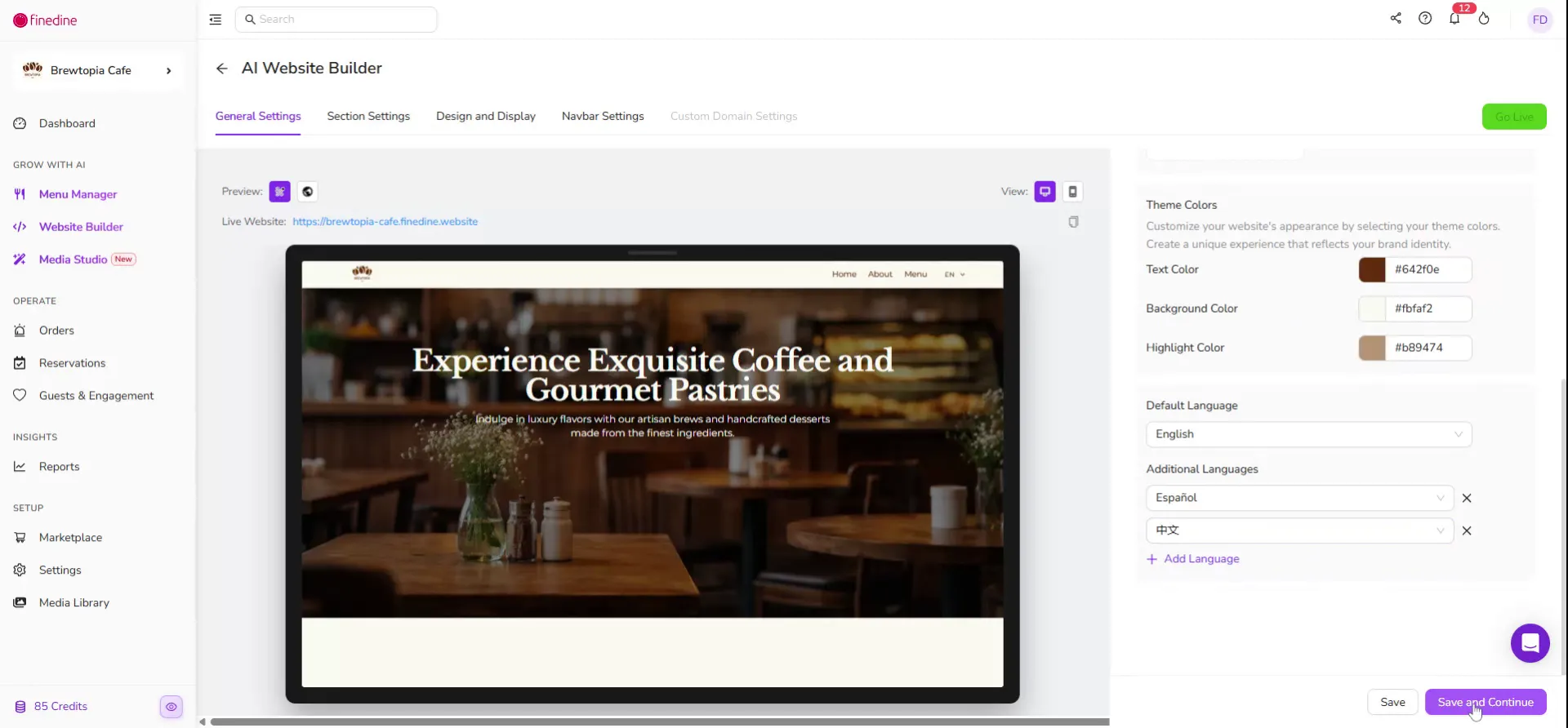Switch to Navbar Settings tab

pyautogui.click(x=603, y=116)
